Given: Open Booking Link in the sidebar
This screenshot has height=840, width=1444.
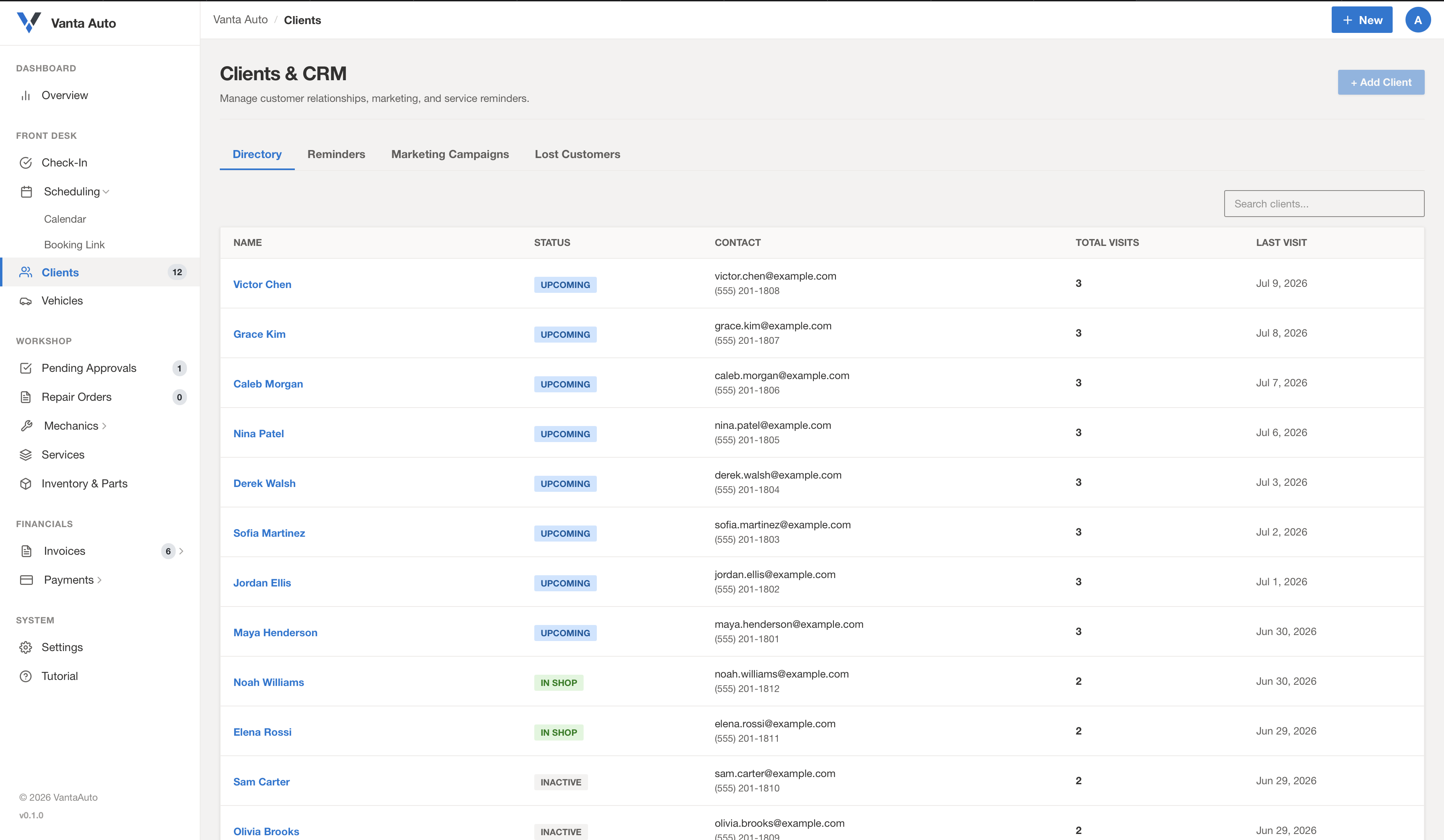Looking at the screenshot, I should (75, 245).
